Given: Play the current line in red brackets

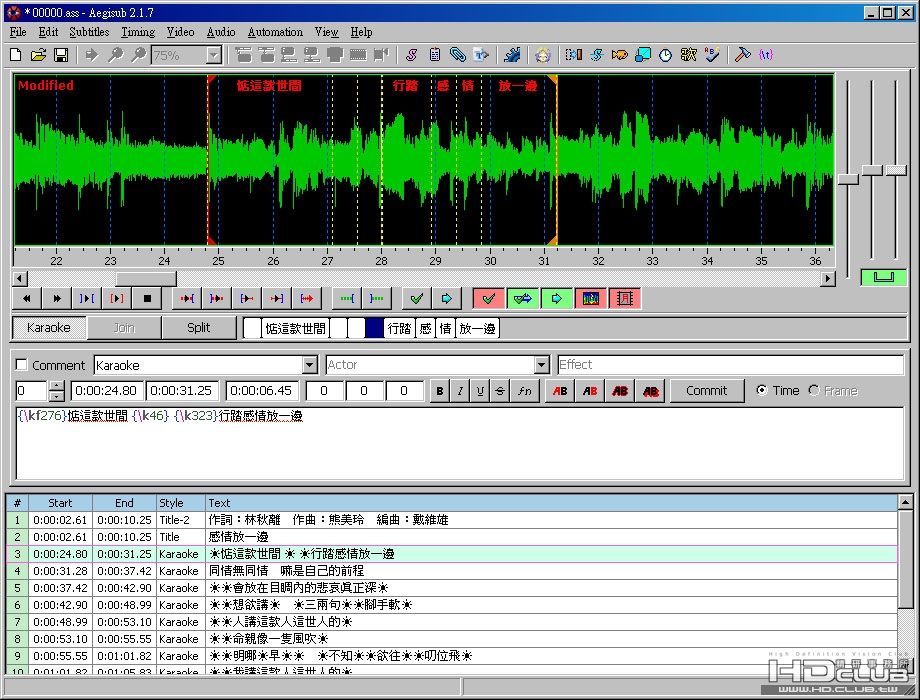Looking at the screenshot, I should tap(117, 299).
